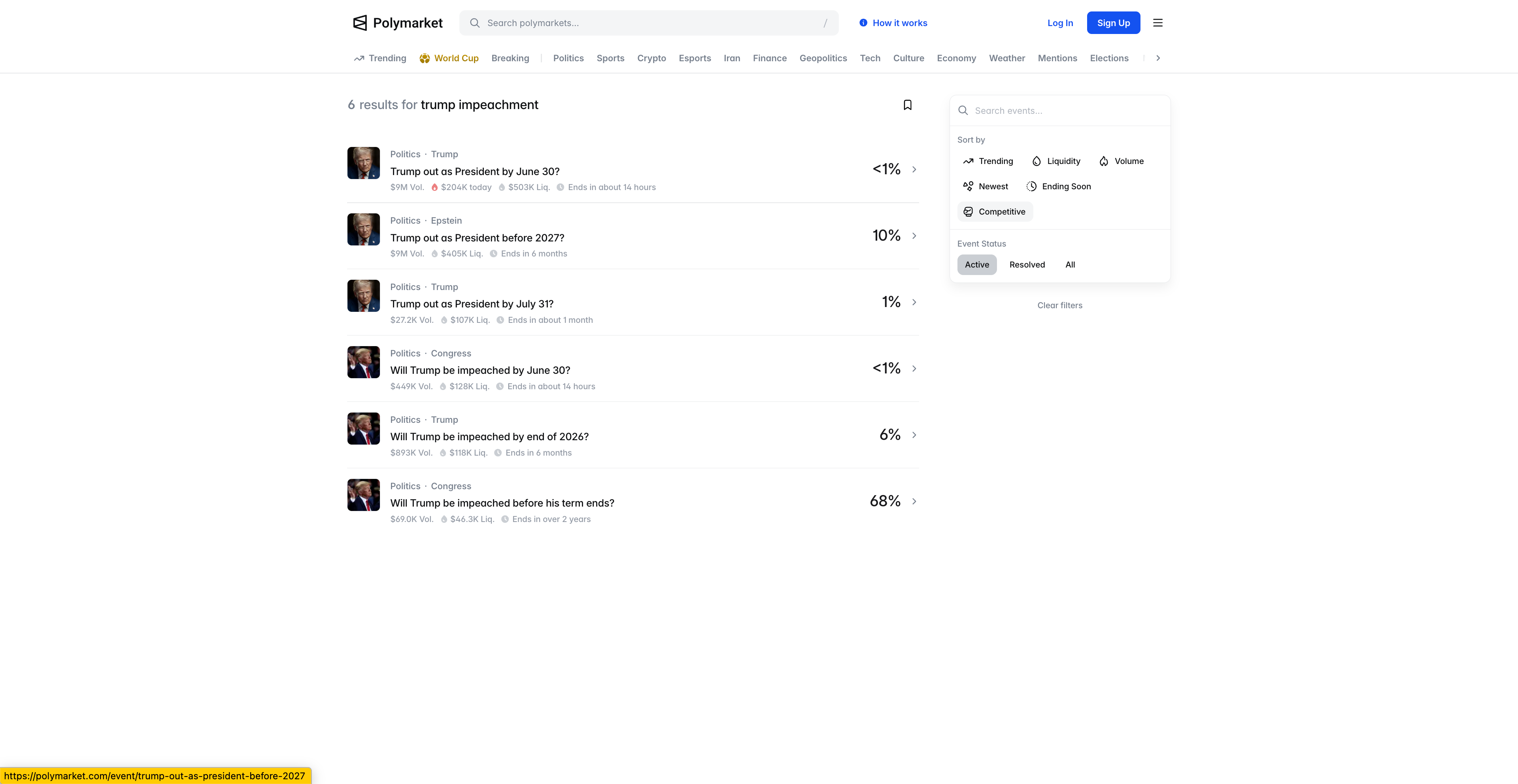Click '$204K today' volume text

[x=466, y=187]
